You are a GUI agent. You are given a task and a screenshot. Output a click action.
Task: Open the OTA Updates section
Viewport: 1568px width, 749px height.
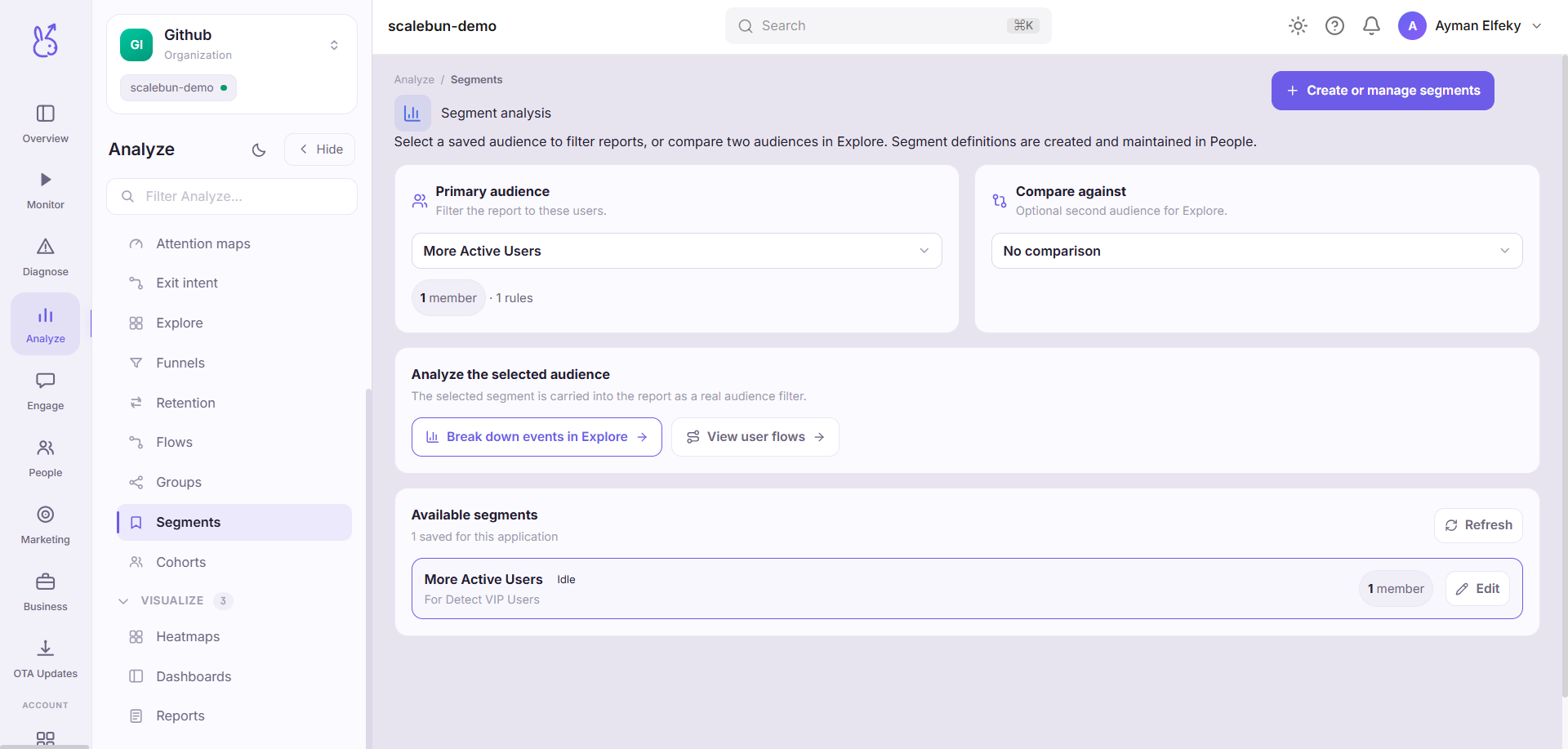coord(46,660)
